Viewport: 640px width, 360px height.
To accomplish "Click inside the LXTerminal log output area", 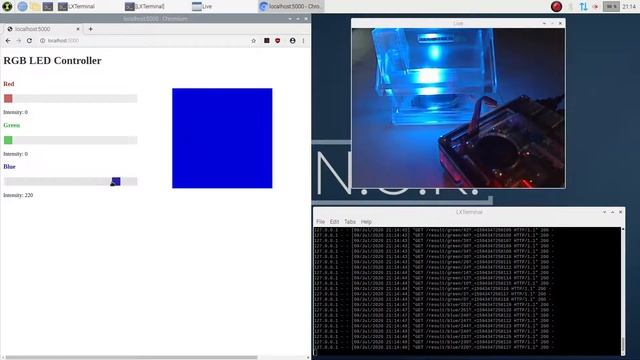I will pyautogui.click(x=467, y=291).
